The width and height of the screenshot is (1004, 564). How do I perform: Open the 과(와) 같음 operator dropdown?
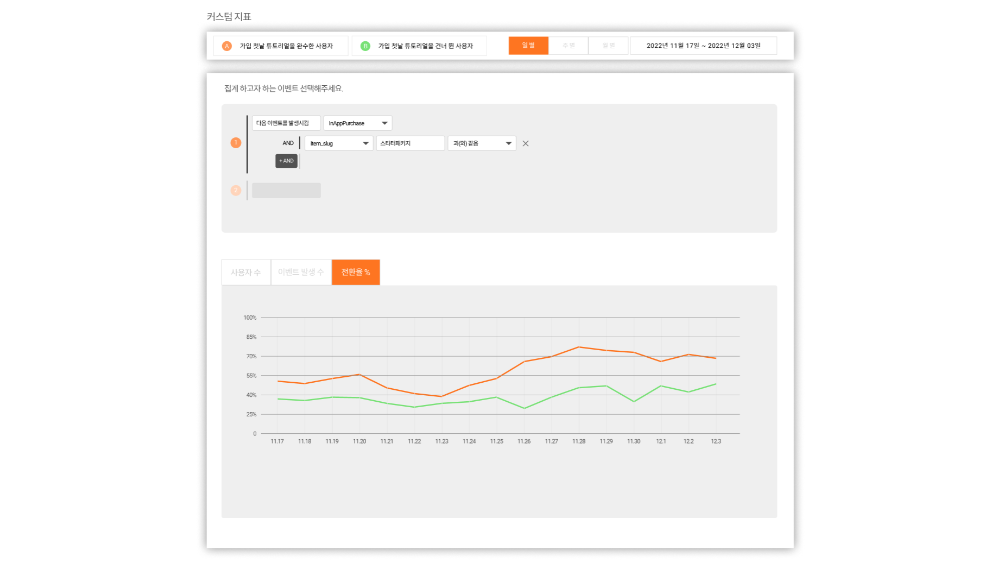482,143
